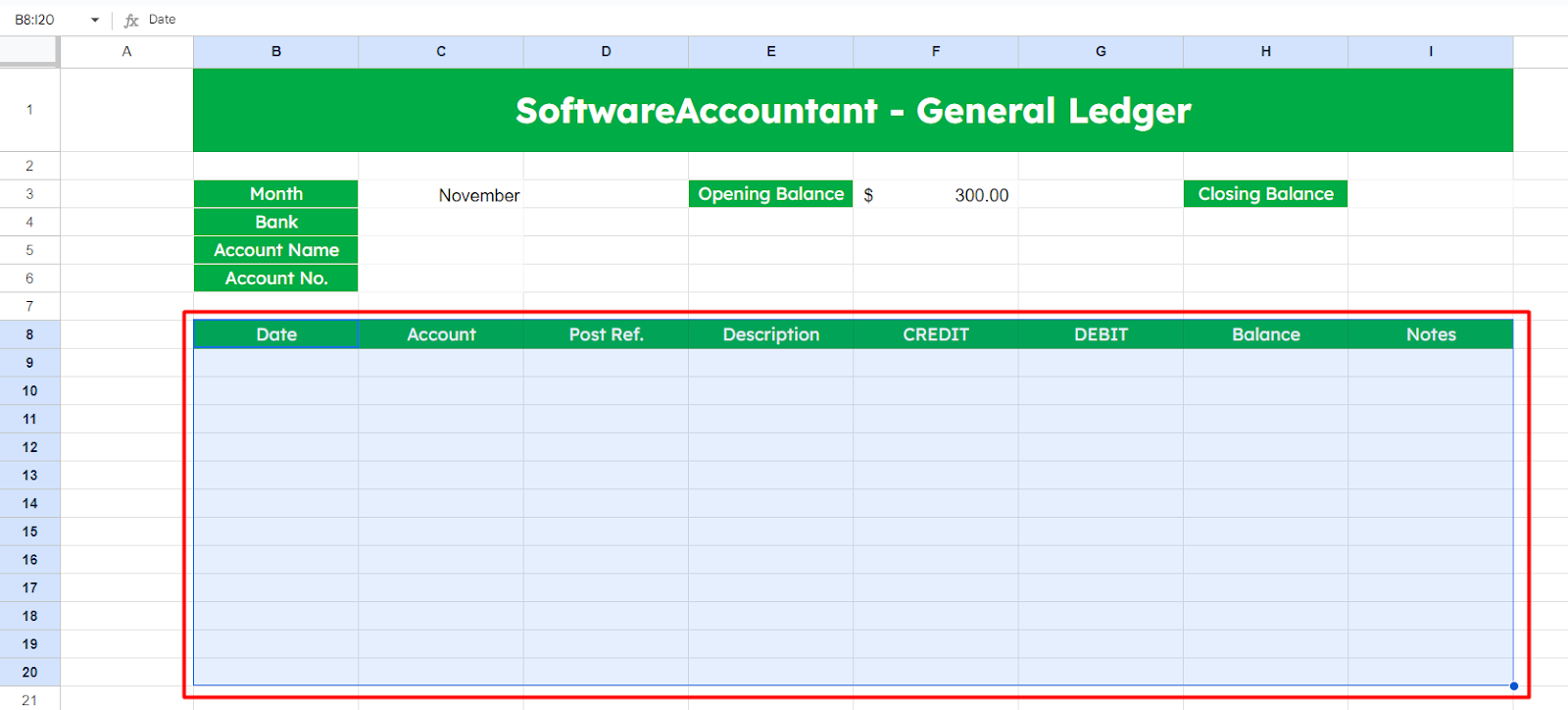The image size is (1568, 710).
Task: Select row 6 header
Action: pyautogui.click(x=29, y=279)
